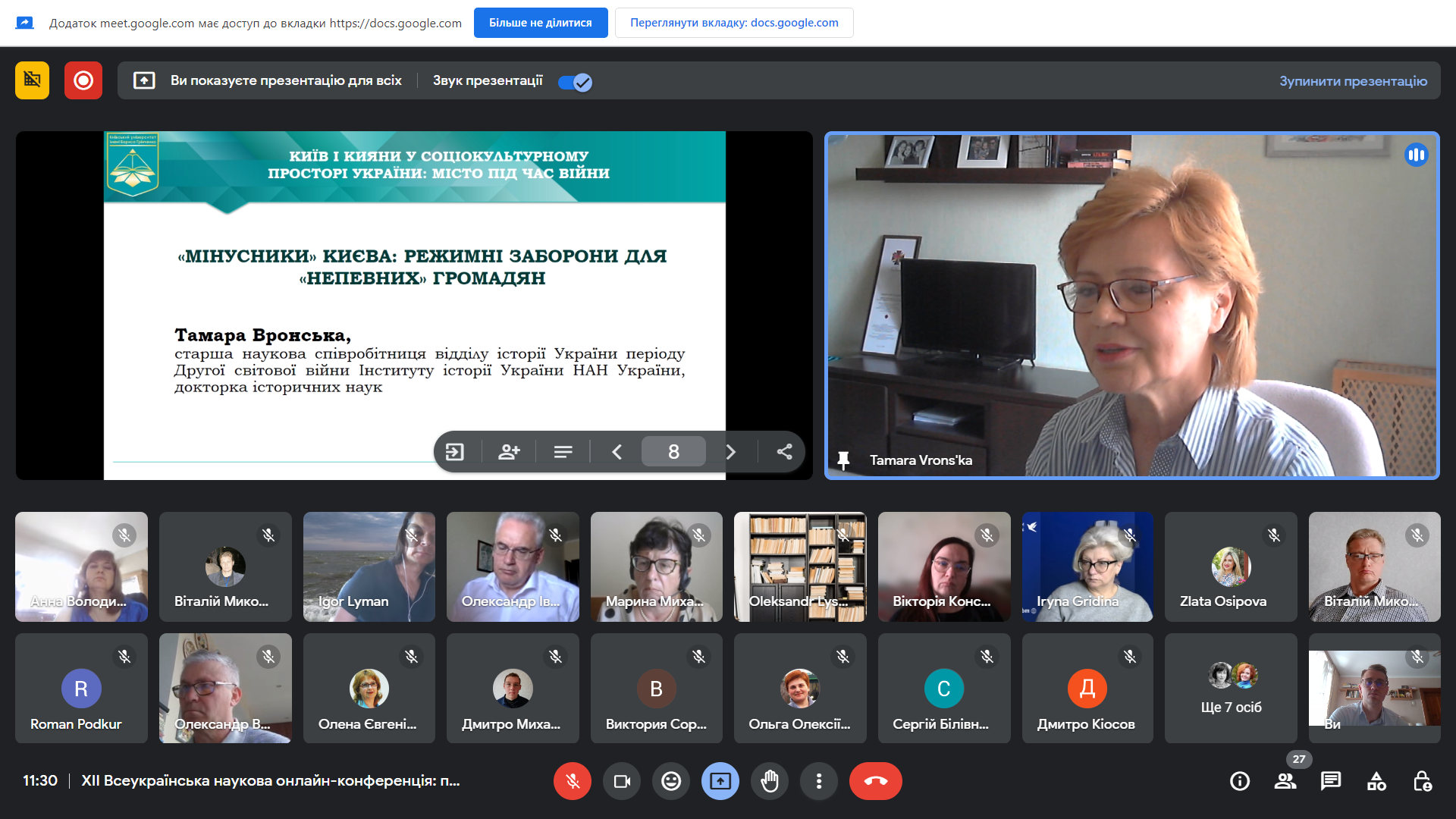Go to the next slide arrow
The image size is (1456, 819).
click(x=730, y=452)
